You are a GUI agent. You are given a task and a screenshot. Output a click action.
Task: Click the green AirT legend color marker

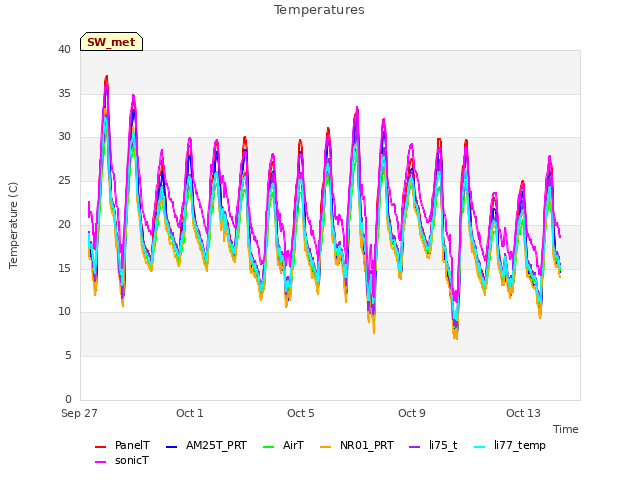coord(269,447)
